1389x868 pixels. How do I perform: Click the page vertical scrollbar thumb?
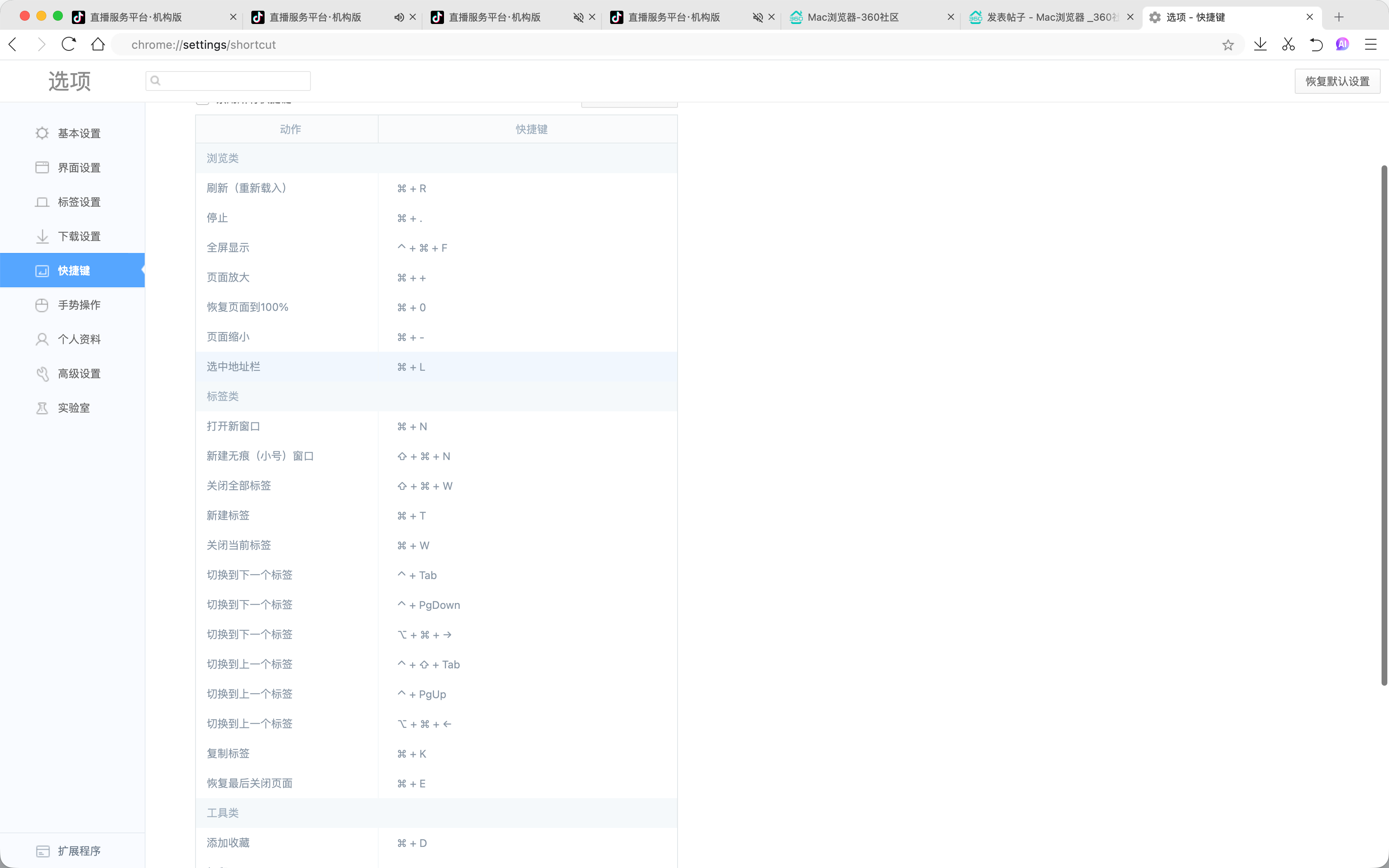(x=1384, y=425)
